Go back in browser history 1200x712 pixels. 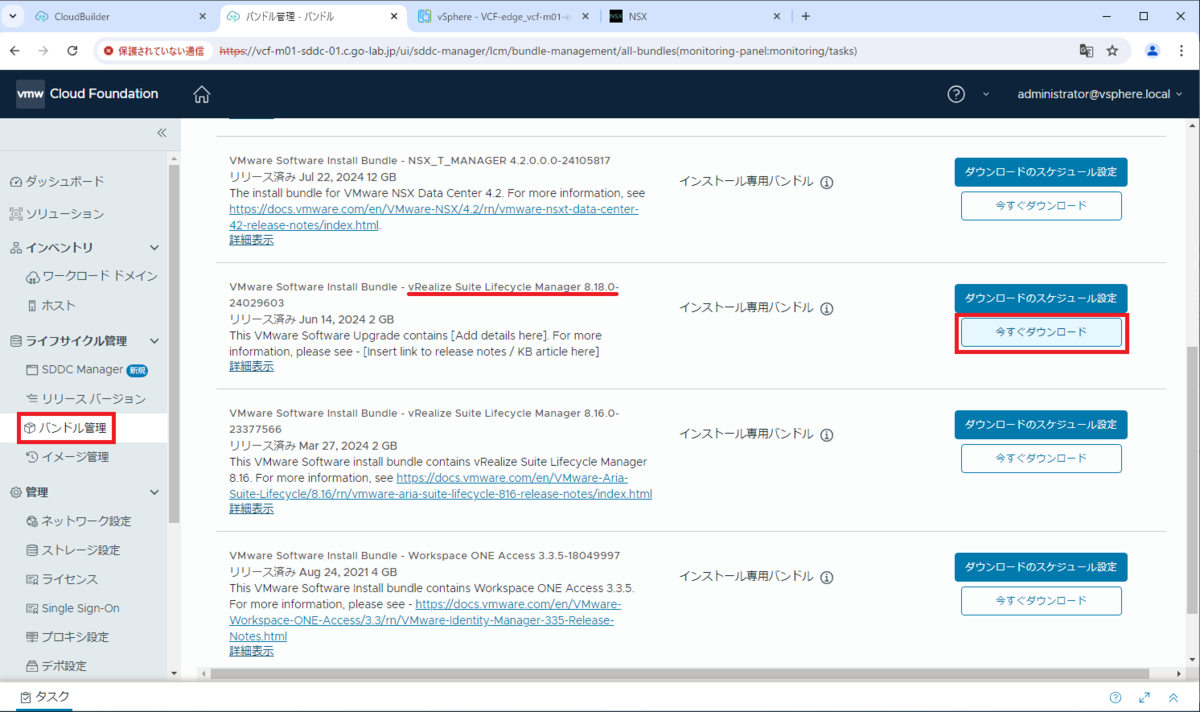point(15,50)
